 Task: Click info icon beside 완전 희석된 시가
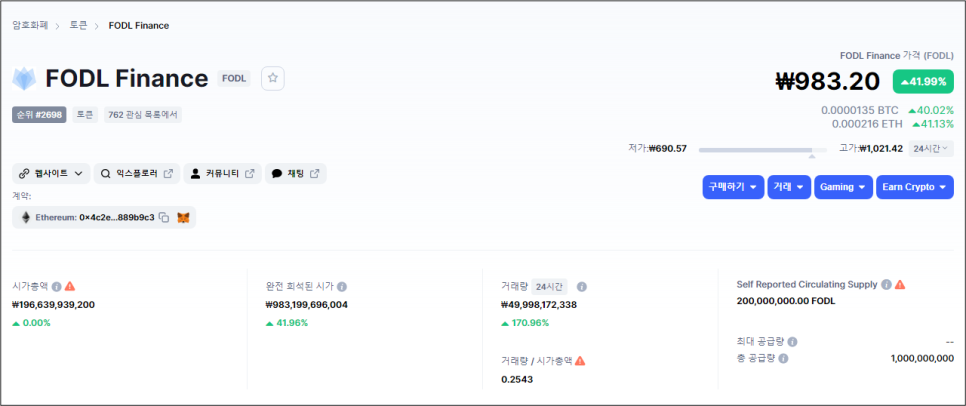(x=342, y=286)
